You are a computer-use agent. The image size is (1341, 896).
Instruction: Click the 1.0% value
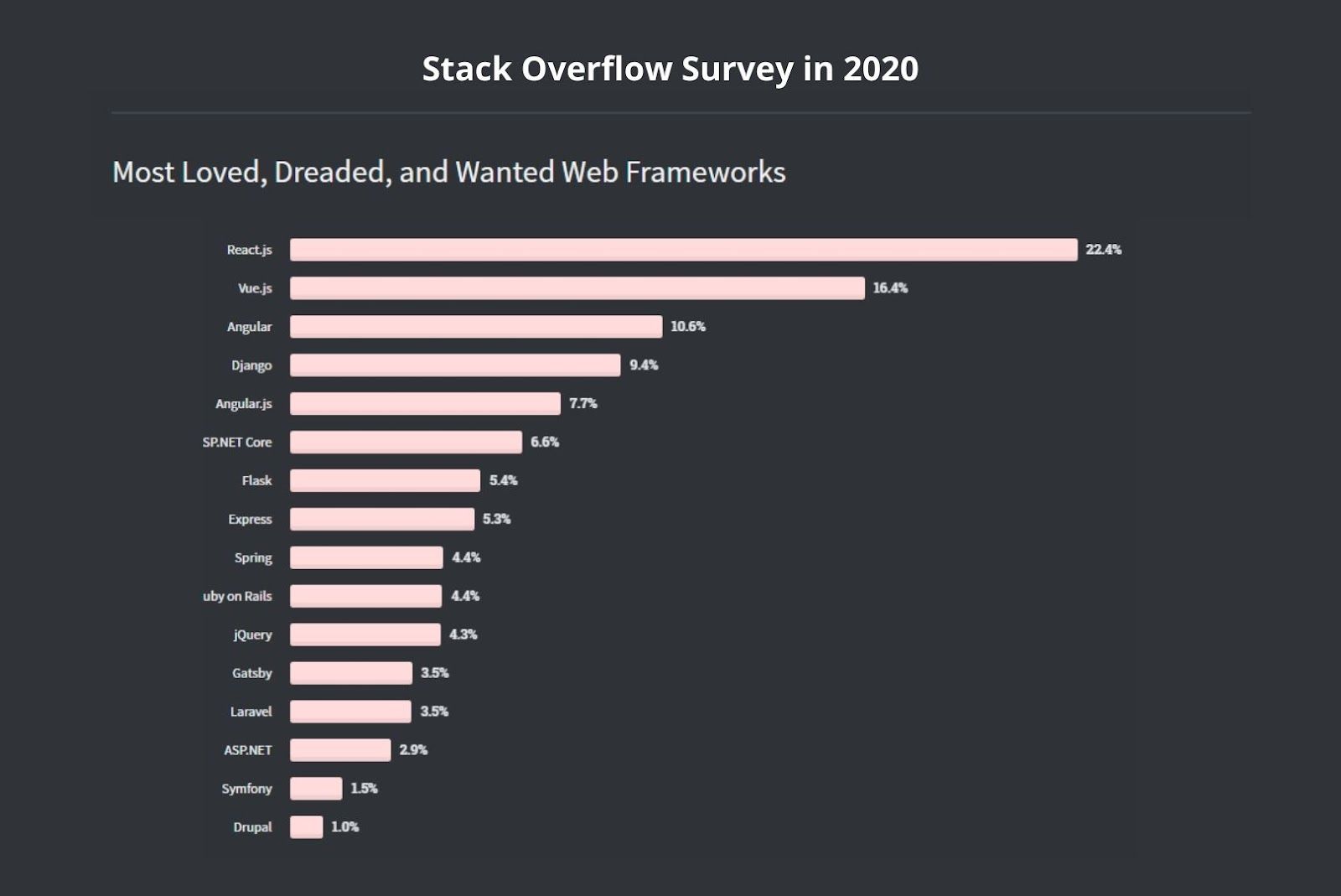pyautogui.click(x=345, y=828)
